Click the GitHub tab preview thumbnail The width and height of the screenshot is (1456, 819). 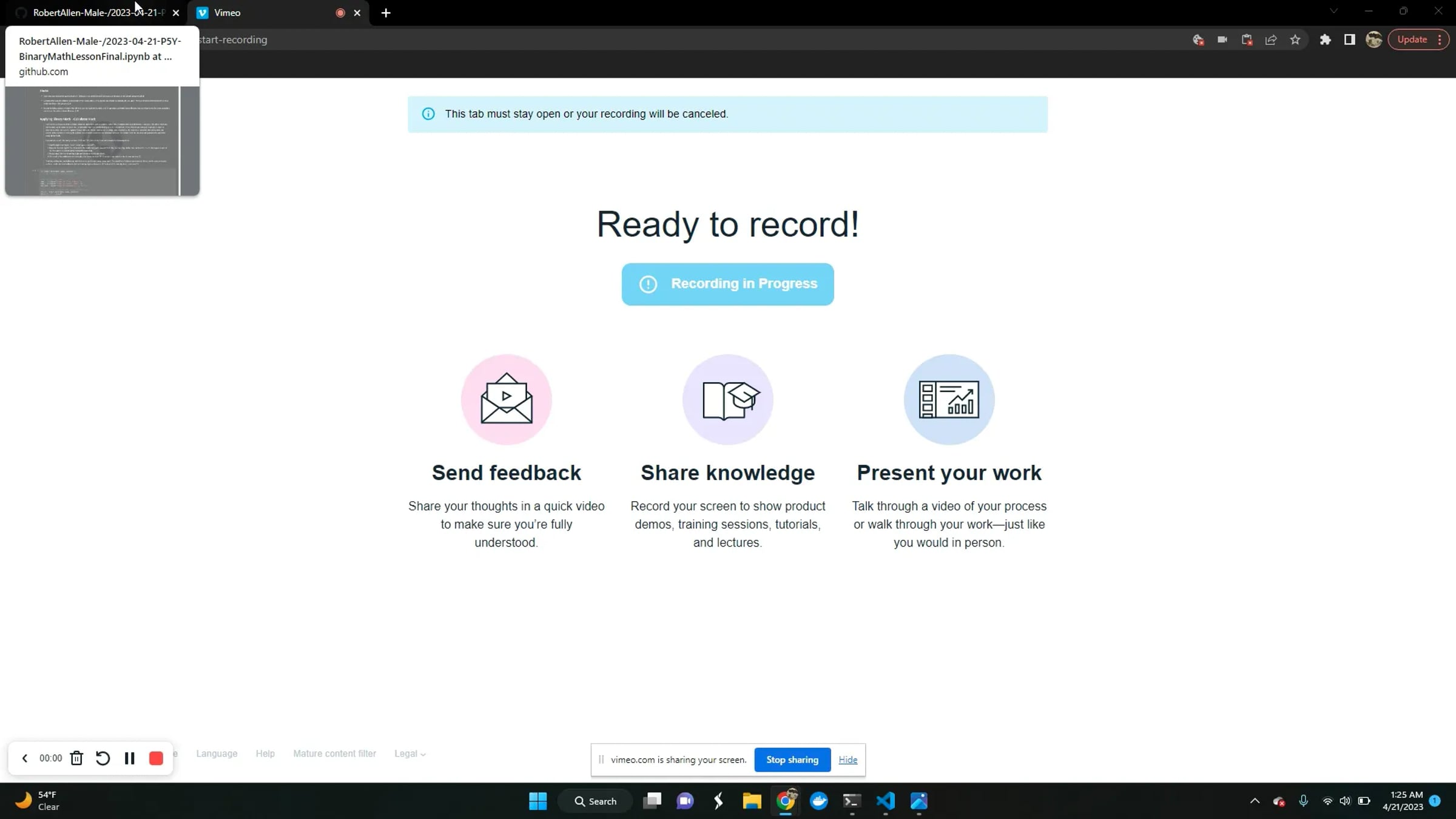tap(102, 141)
